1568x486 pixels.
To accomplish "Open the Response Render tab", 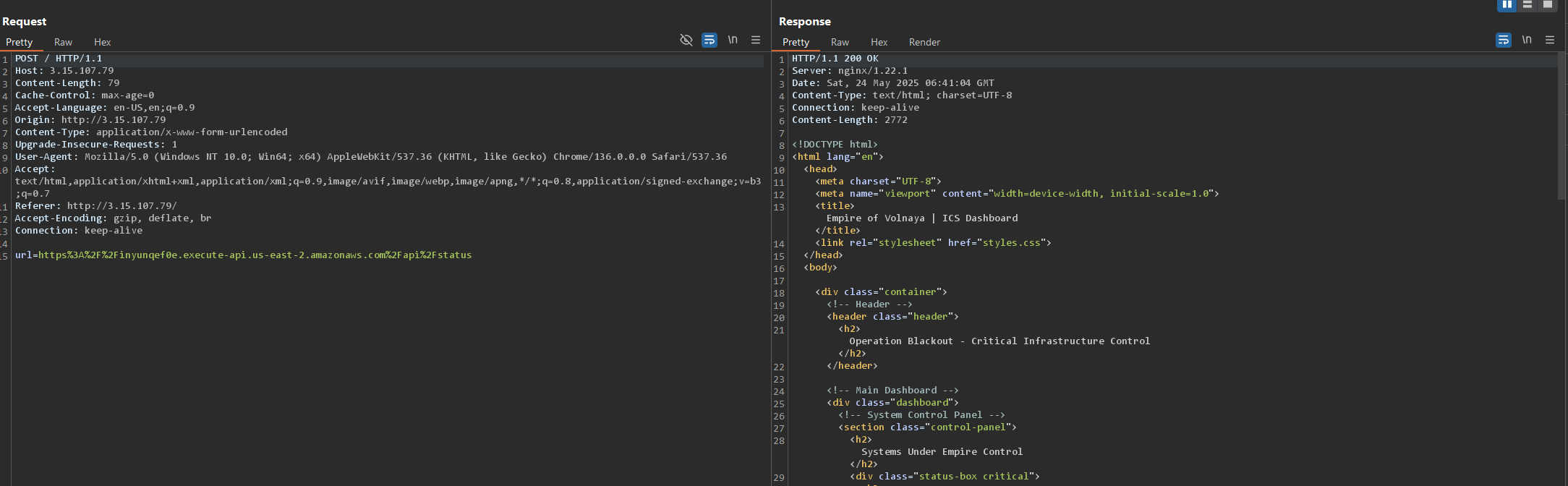I will pos(925,42).
